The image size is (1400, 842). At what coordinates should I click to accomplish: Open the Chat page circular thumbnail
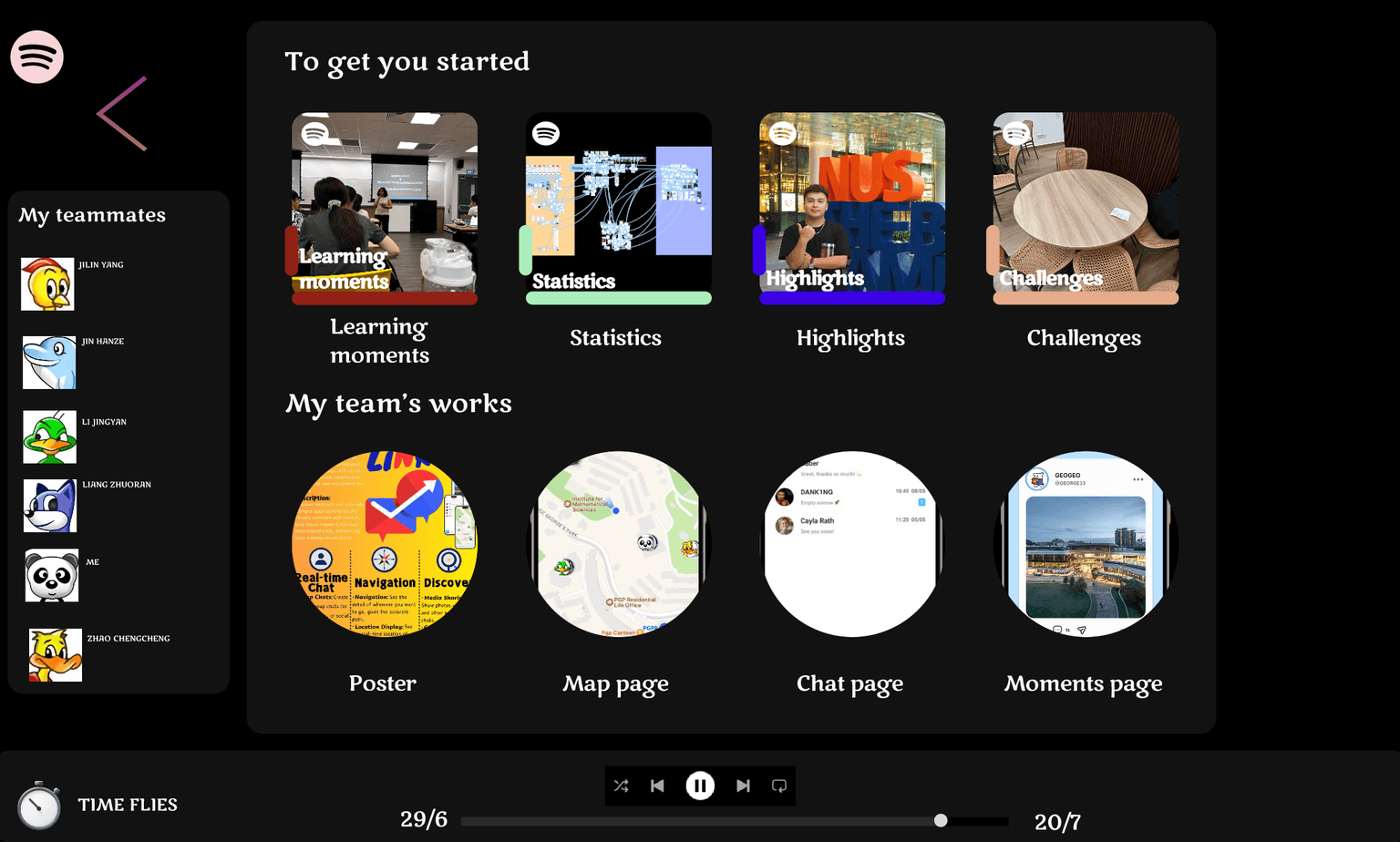[x=852, y=544]
